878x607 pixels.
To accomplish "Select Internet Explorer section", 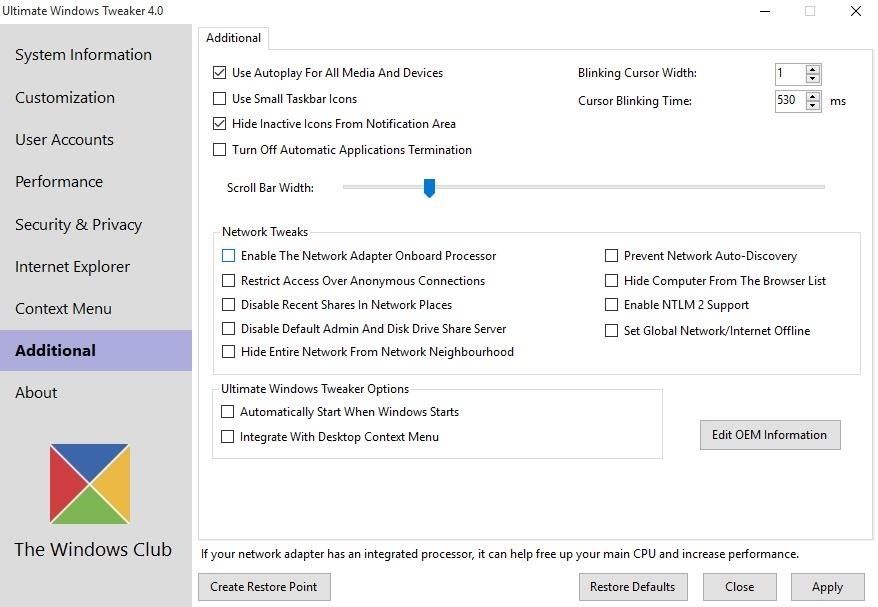I will [72, 267].
